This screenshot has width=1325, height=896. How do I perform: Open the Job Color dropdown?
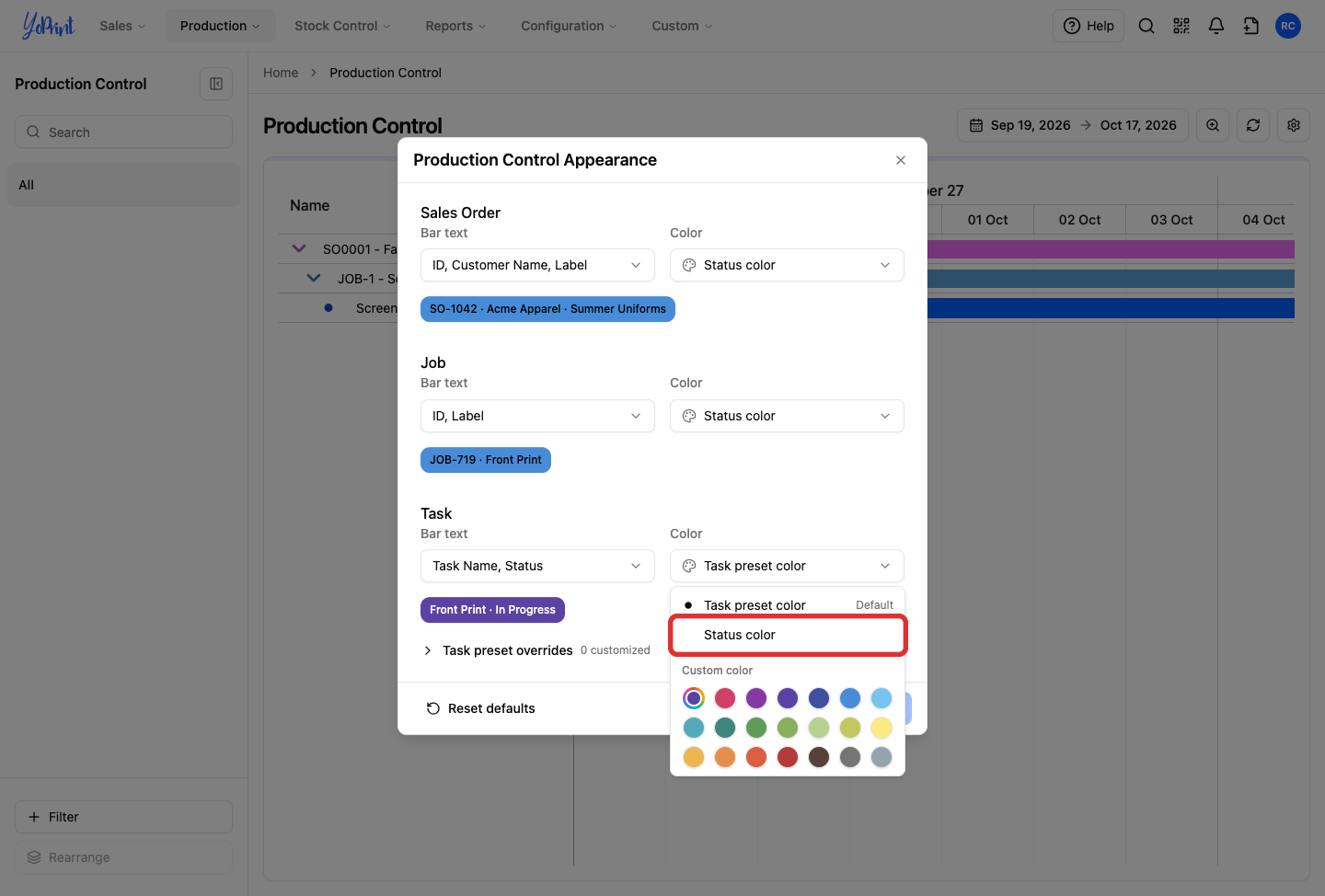[x=787, y=416]
